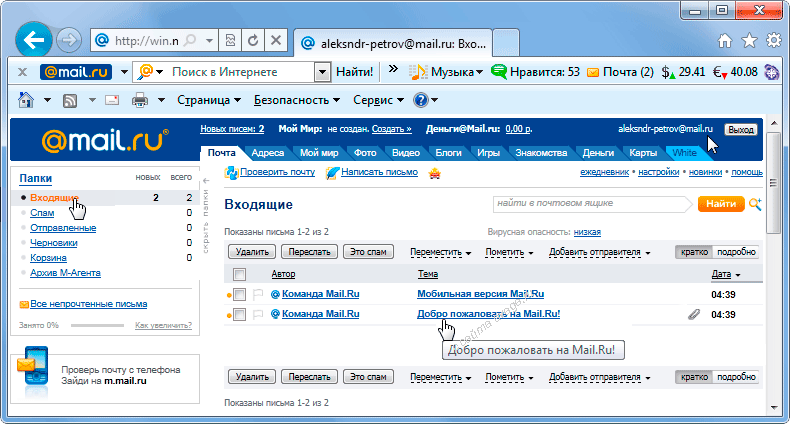Viewport: 790px width, 424px height.
Task: Expand the top Переместить dropdown
Action: 440,252
